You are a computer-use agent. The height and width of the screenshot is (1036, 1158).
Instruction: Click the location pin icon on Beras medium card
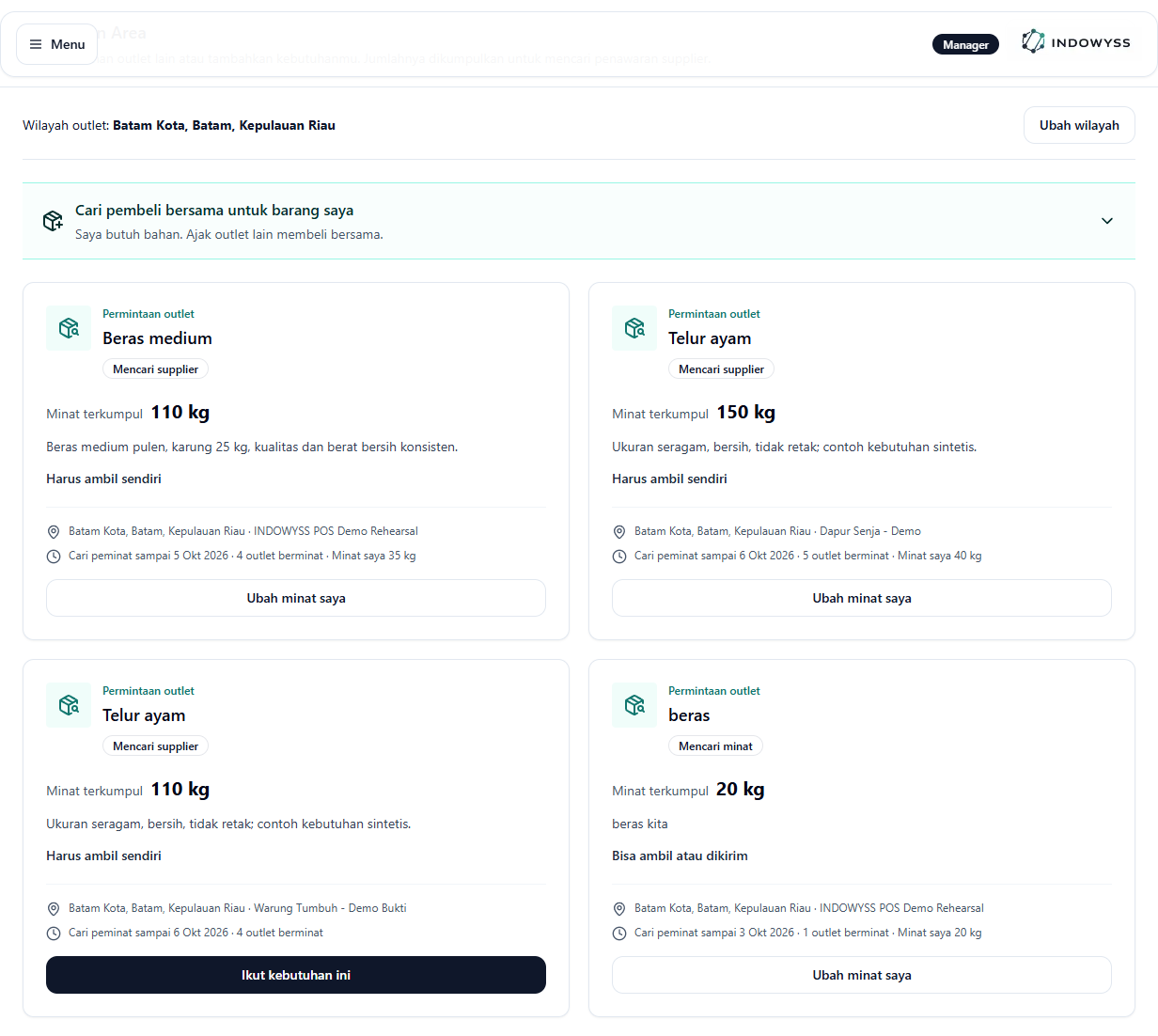(x=54, y=532)
